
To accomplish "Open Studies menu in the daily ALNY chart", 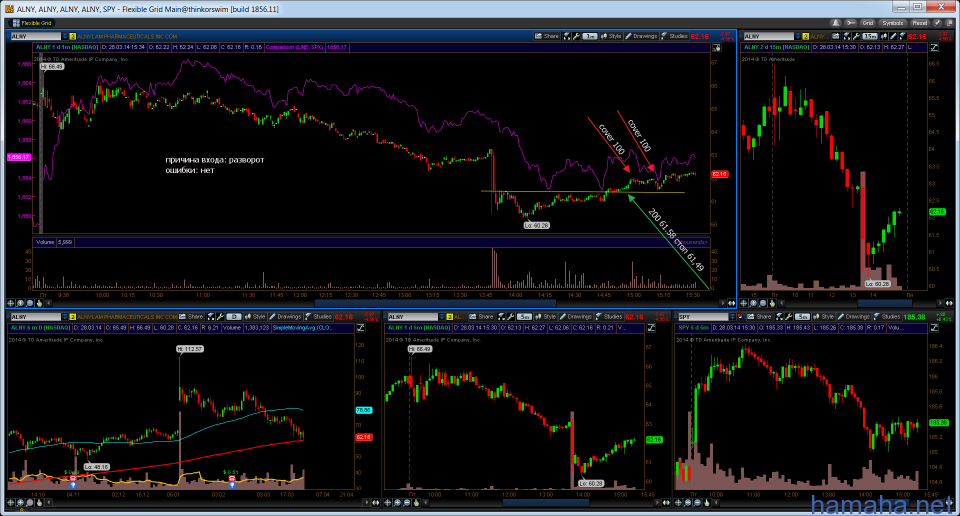I will pyautogui.click(x=318, y=316).
